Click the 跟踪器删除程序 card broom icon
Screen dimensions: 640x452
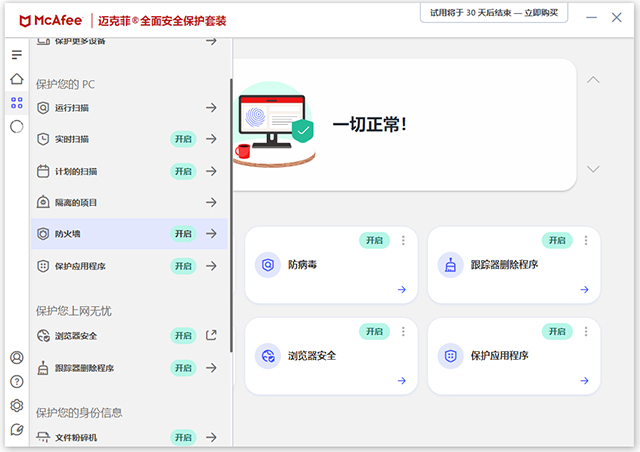tap(450, 265)
